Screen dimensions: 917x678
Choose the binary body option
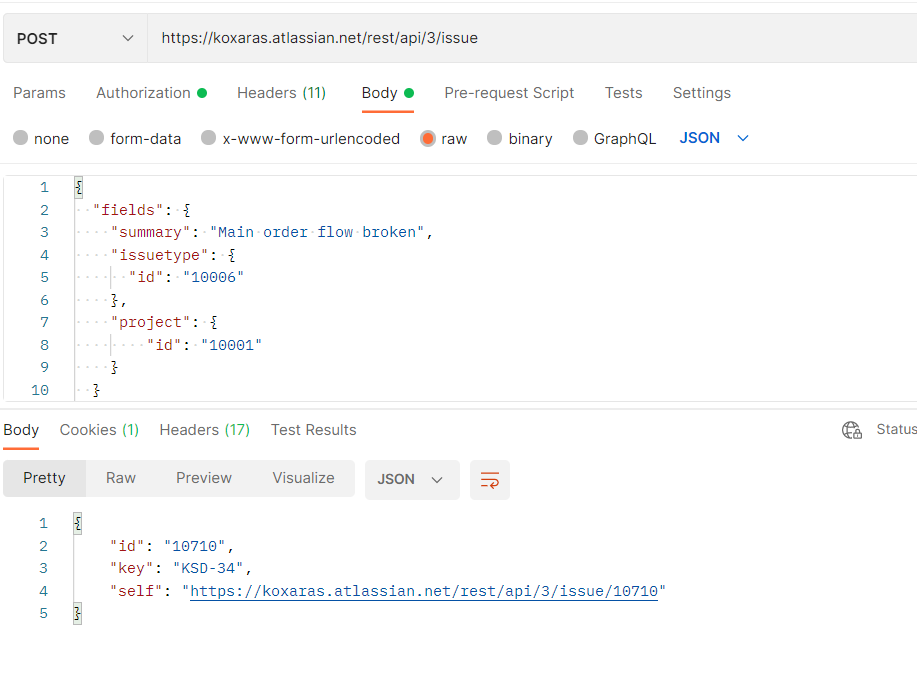[495, 138]
